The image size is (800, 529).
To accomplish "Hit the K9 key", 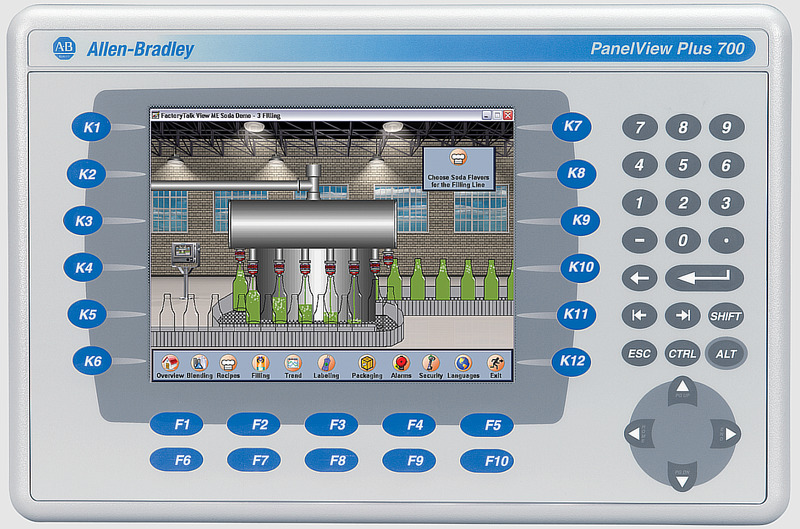I will point(580,220).
